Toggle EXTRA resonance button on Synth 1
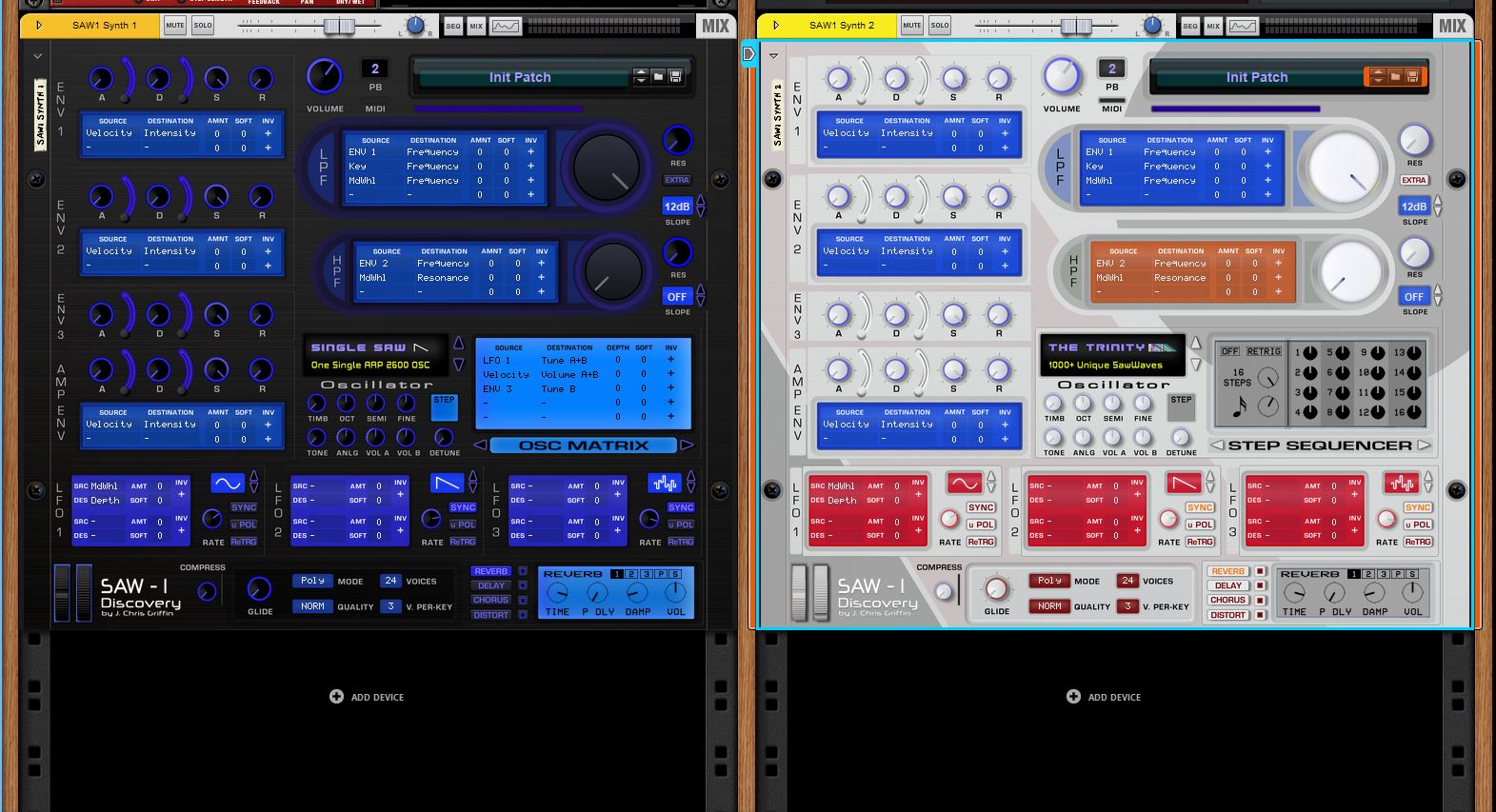Viewport: 1496px width, 812px height. pyautogui.click(x=677, y=180)
